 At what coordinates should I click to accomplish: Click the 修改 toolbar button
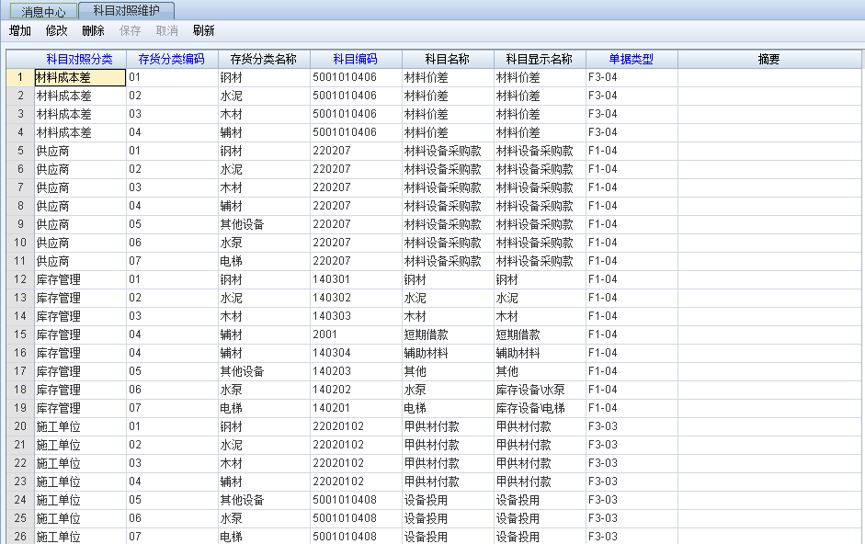click(56, 31)
